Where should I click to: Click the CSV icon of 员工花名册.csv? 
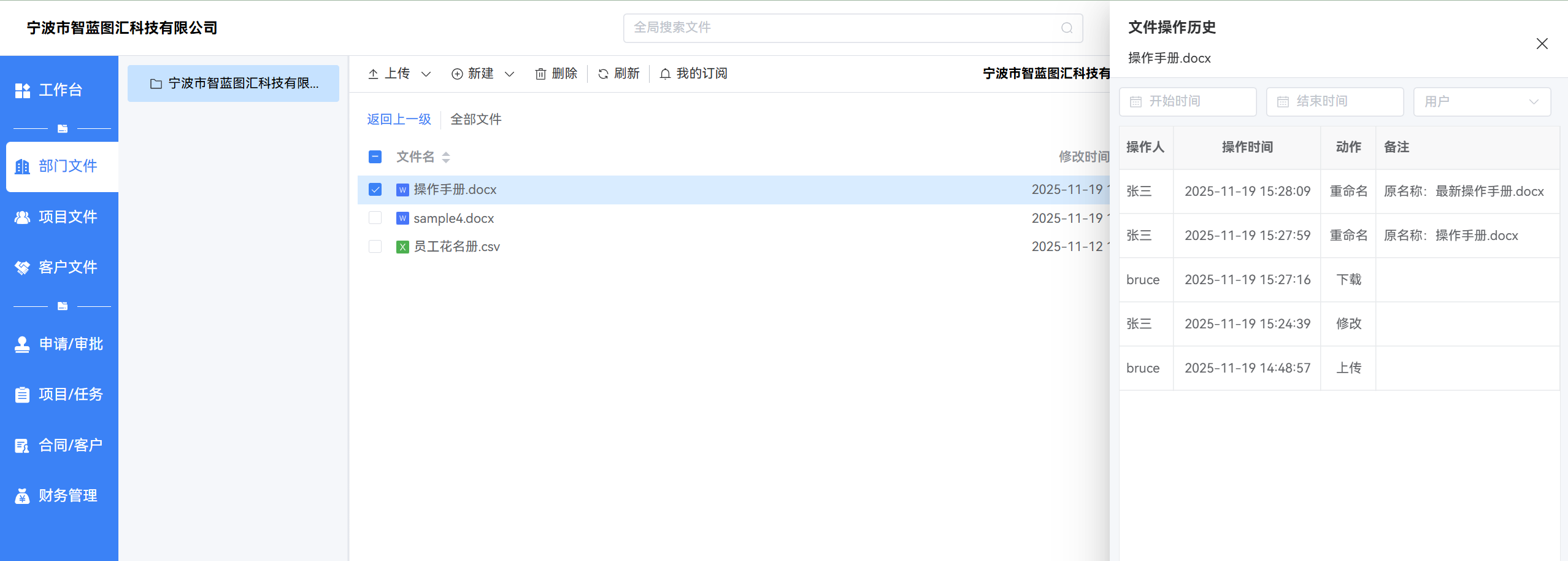pyautogui.click(x=402, y=247)
